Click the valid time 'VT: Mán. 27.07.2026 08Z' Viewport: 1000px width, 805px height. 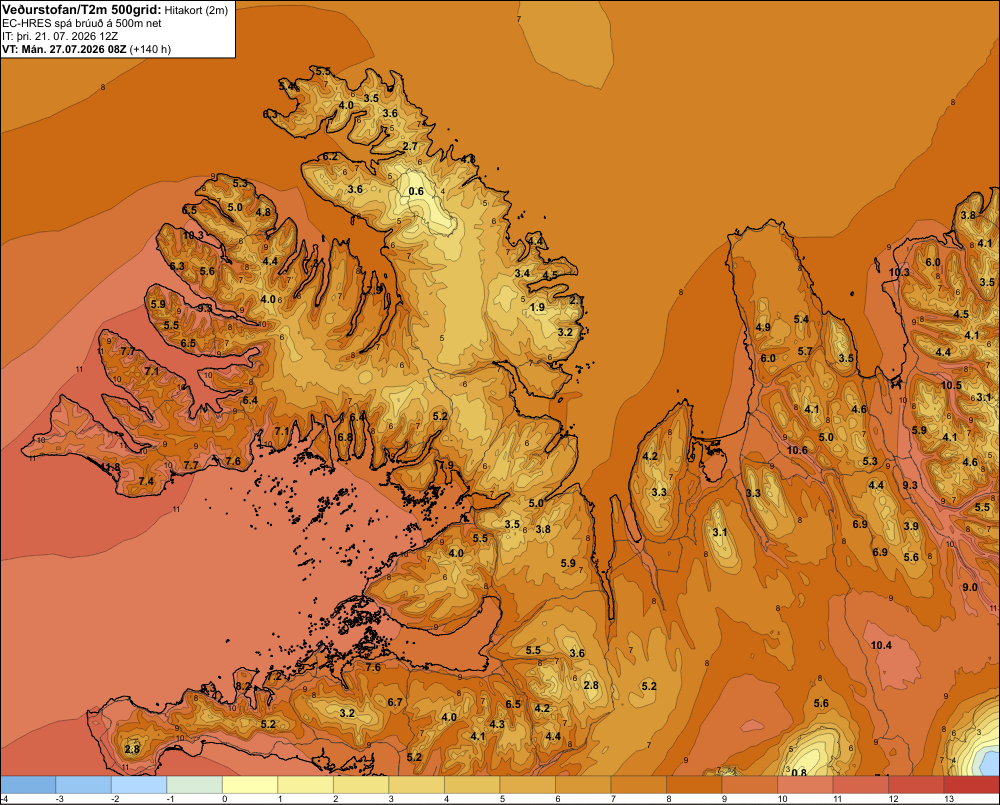64,49
